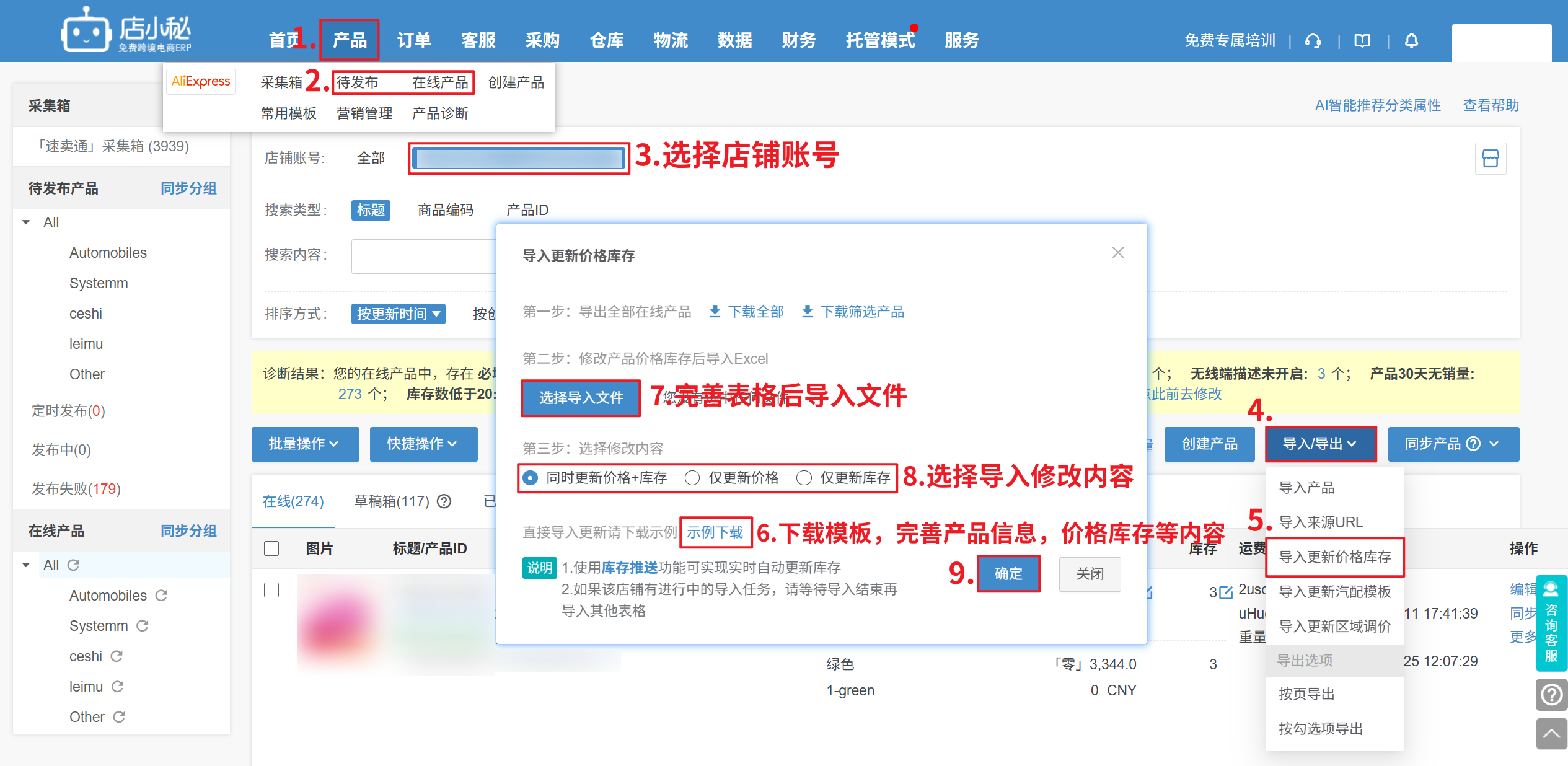The image size is (1568, 766).
Task: Tick the select-all checkbox in table header
Action: (x=271, y=548)
